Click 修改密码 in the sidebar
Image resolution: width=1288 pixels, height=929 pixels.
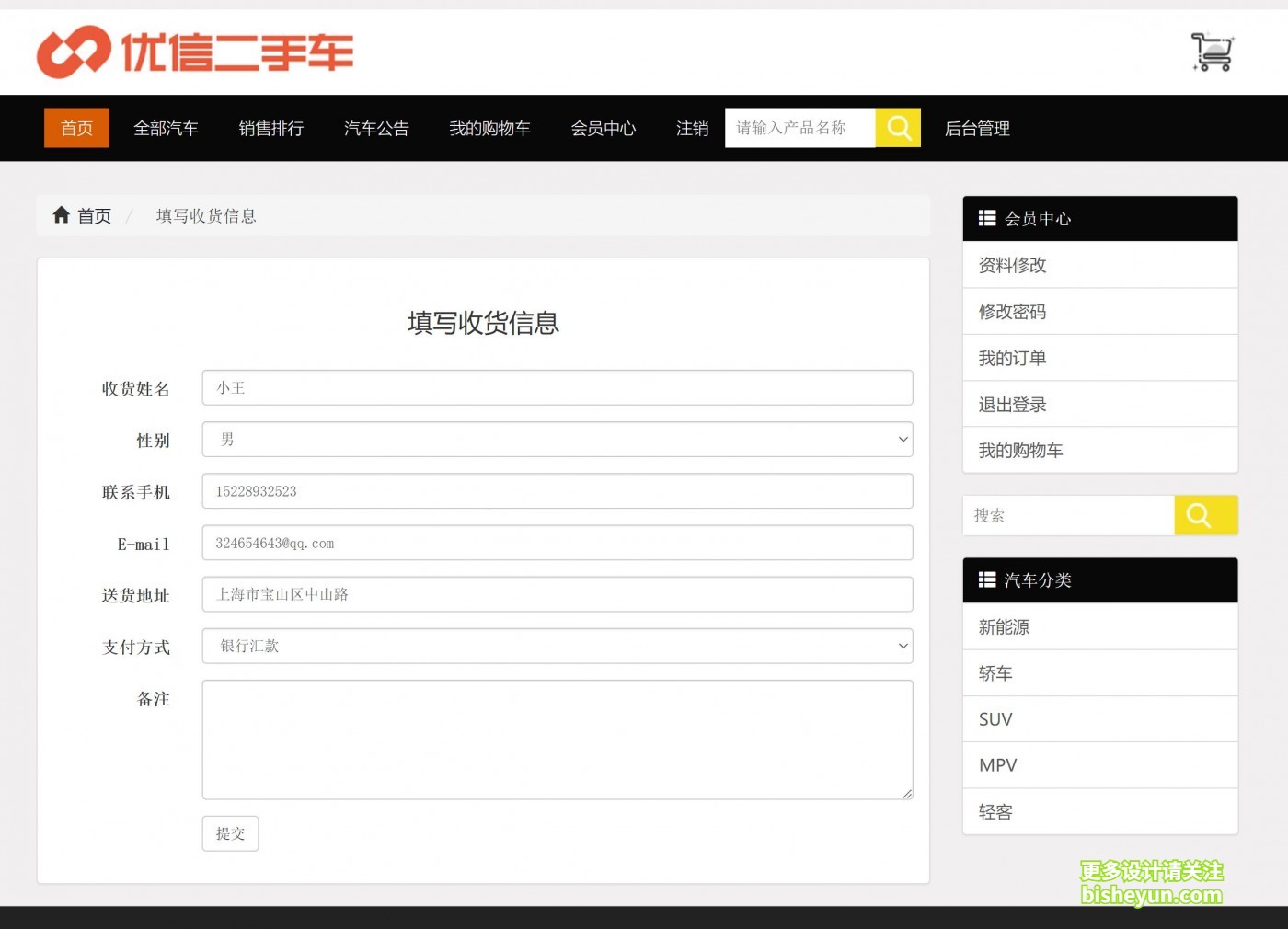coord(1012,312)
